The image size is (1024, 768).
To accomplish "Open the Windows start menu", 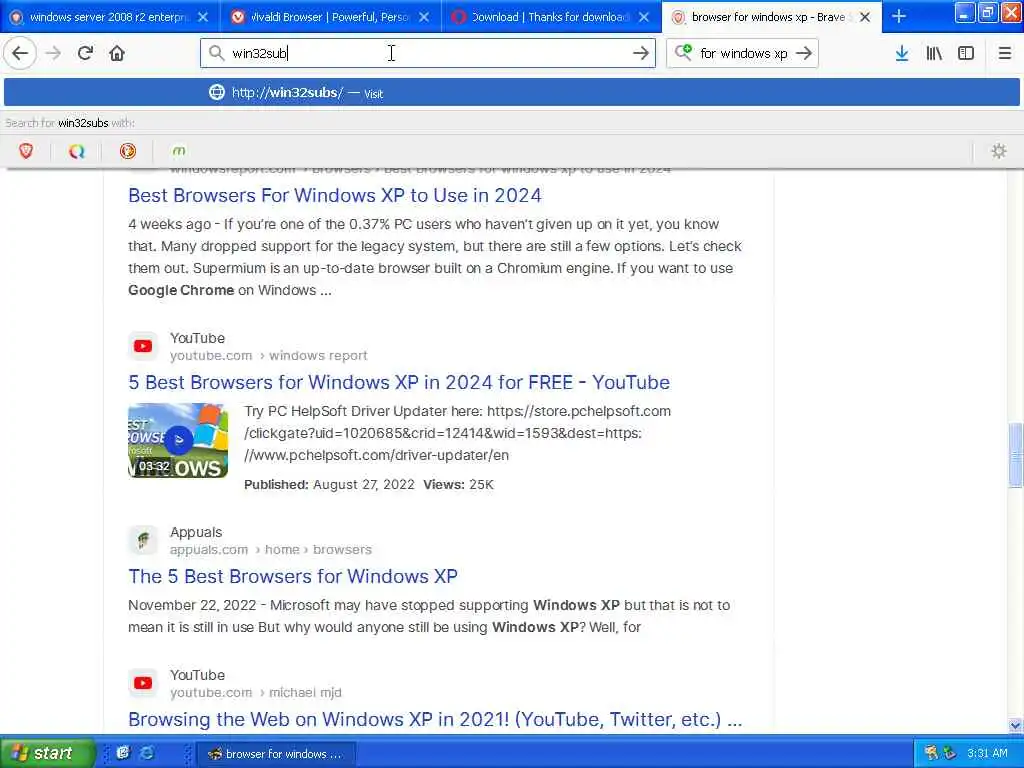I will click(47, 753).
